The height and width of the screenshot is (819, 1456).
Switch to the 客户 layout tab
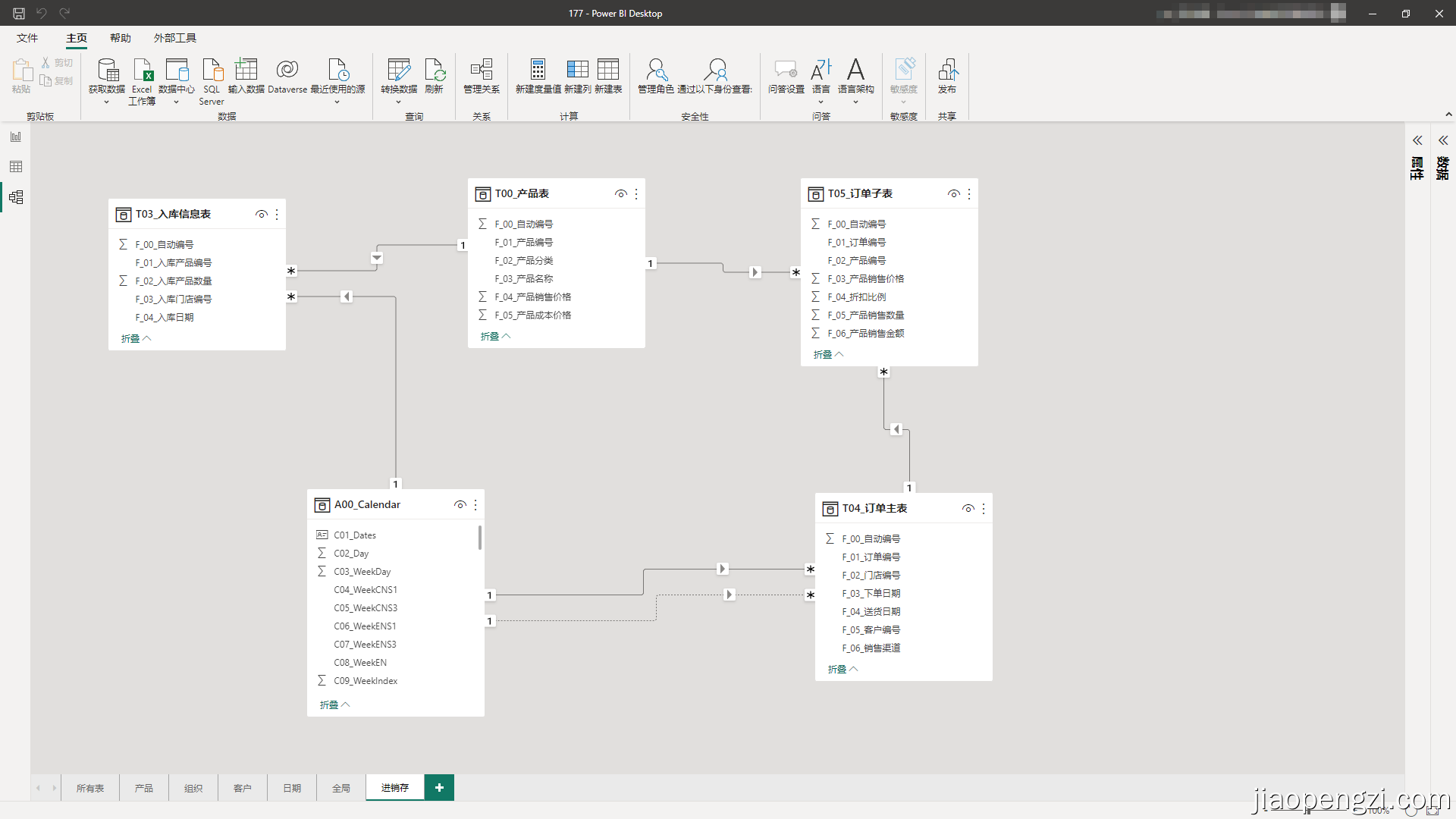243,788
